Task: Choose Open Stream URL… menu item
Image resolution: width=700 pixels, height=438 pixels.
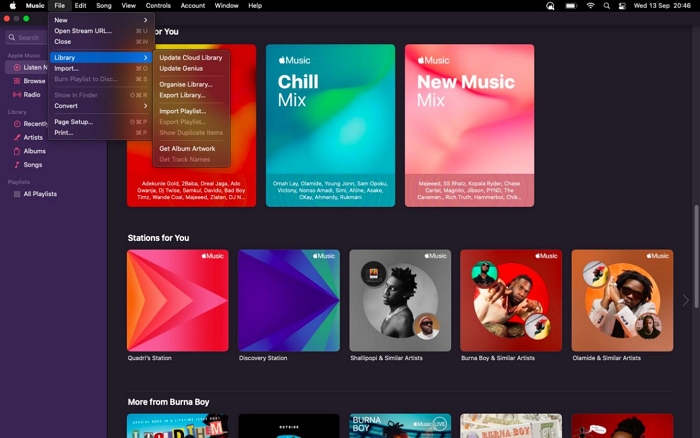Action: [x=101, y=31]
